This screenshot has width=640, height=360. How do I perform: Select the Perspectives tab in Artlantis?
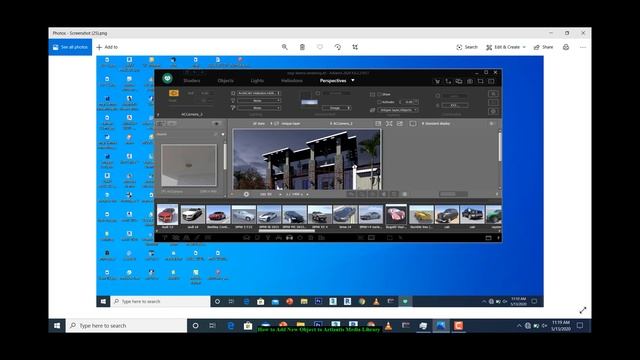pyautogui.click(x=333, y=81)
